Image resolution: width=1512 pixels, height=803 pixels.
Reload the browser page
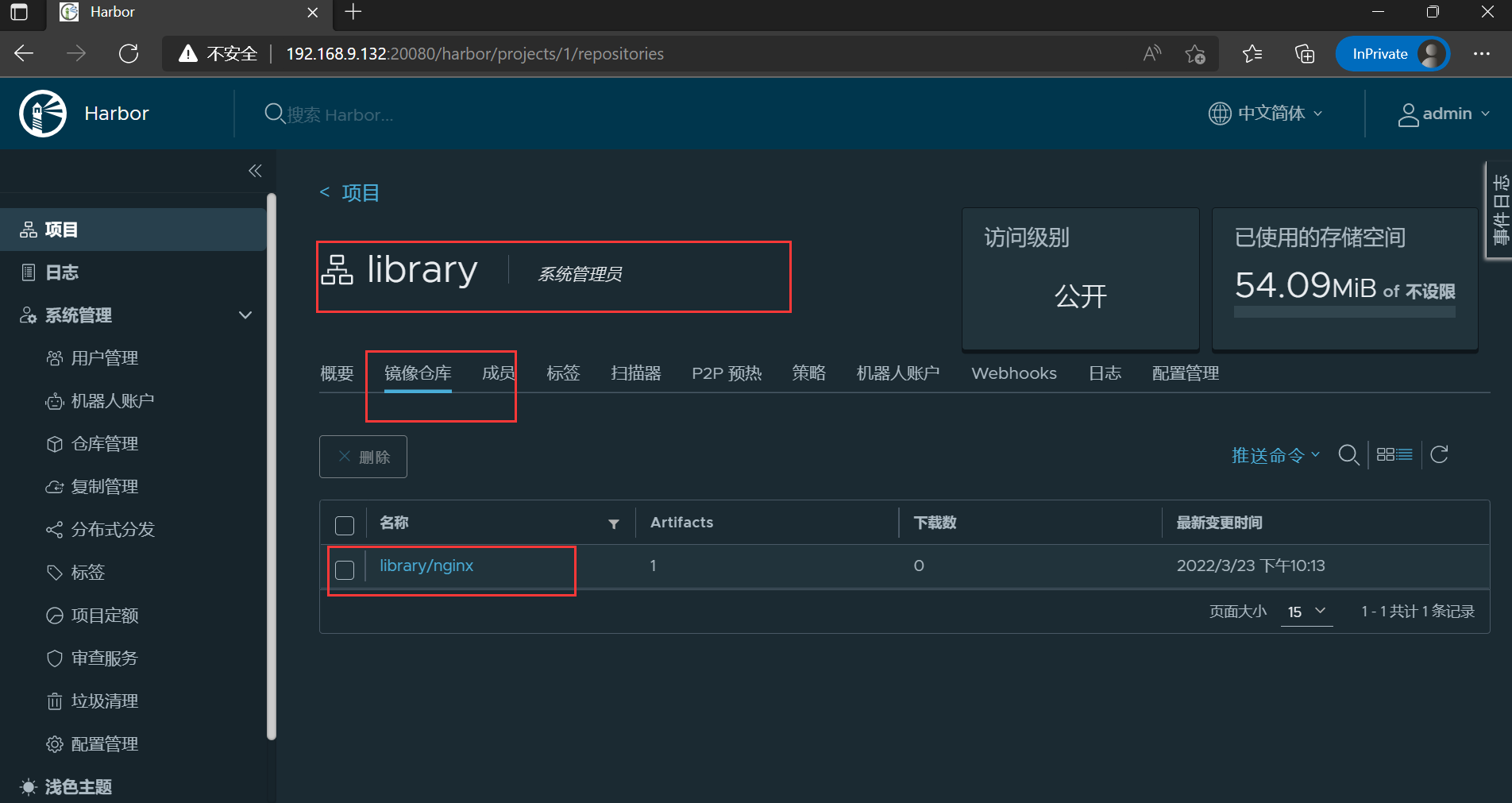coord(129,53)
